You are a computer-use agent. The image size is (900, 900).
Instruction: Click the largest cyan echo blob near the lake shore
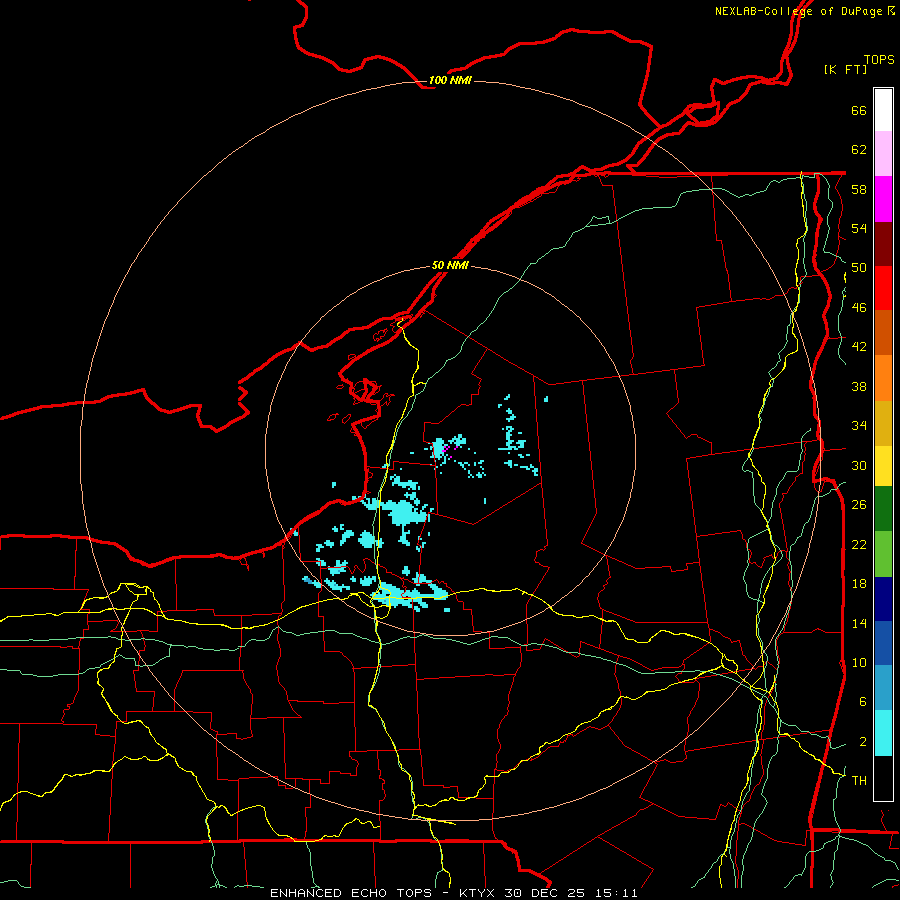click(405, 511)
